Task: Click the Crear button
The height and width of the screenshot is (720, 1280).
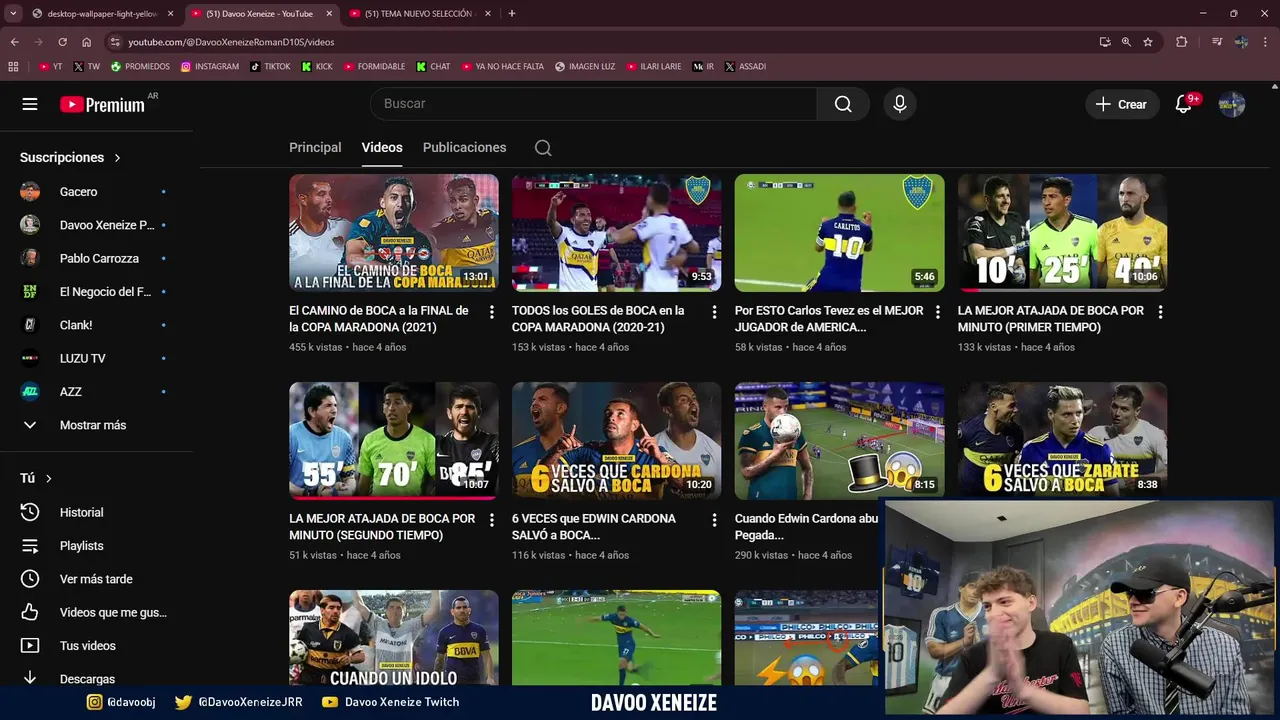Action: (x=1122, y=104)
